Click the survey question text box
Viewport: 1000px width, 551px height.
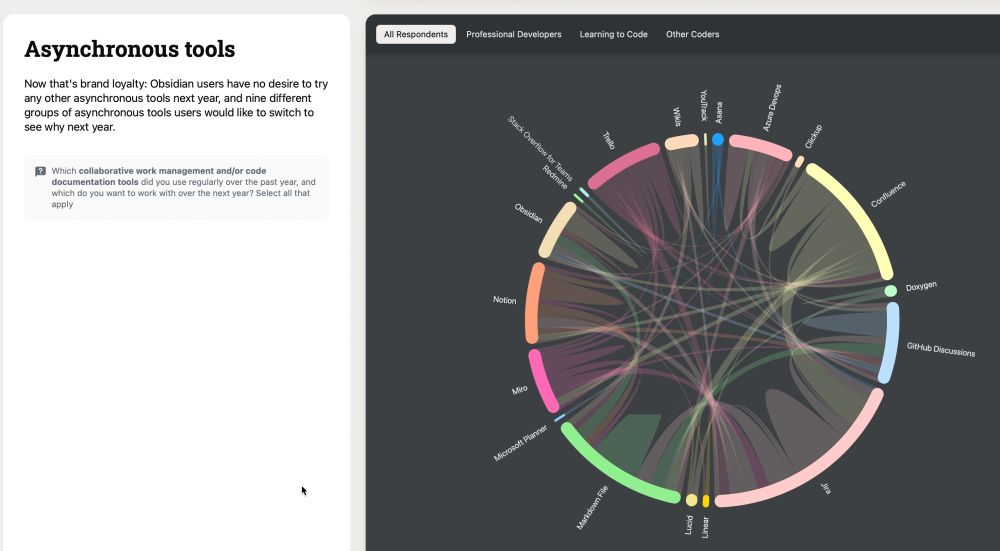[177, 187]
